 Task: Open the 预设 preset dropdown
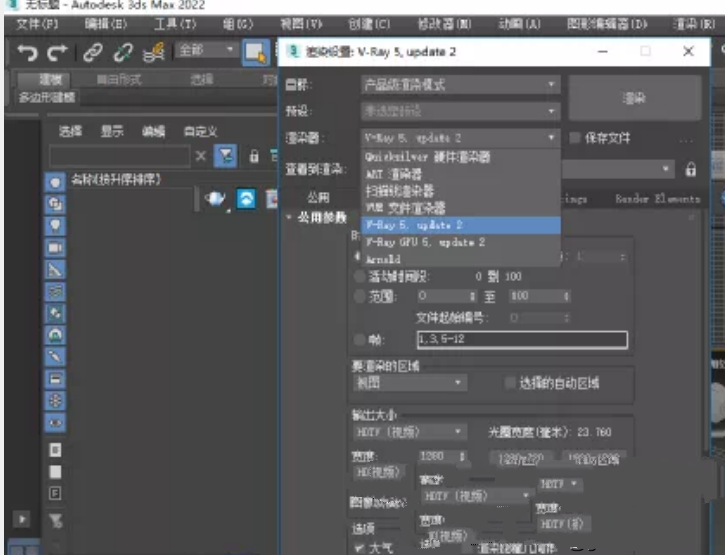tap(461, 111)
